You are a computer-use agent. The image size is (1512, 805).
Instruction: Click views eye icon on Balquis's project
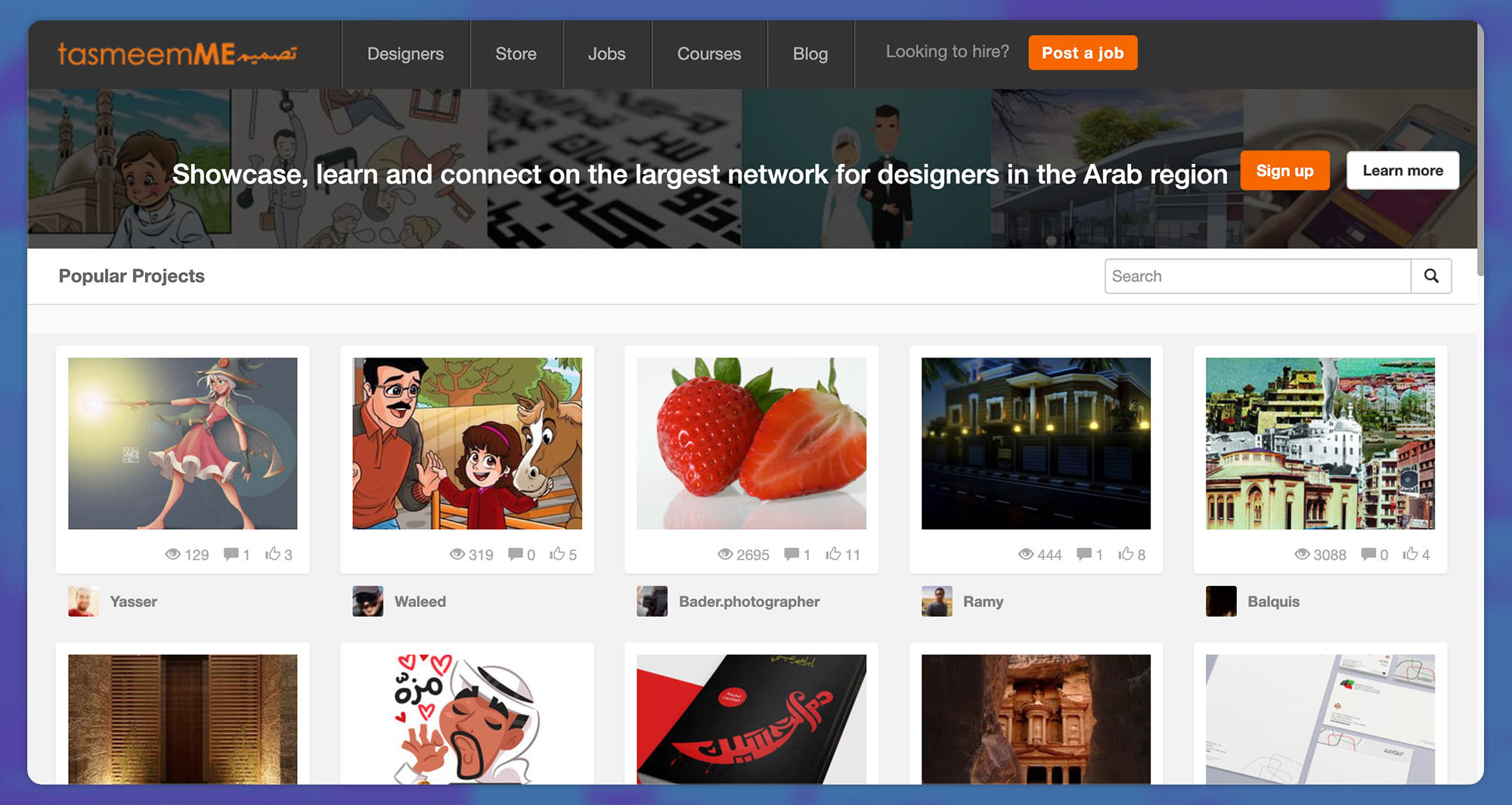[1302, 554]
